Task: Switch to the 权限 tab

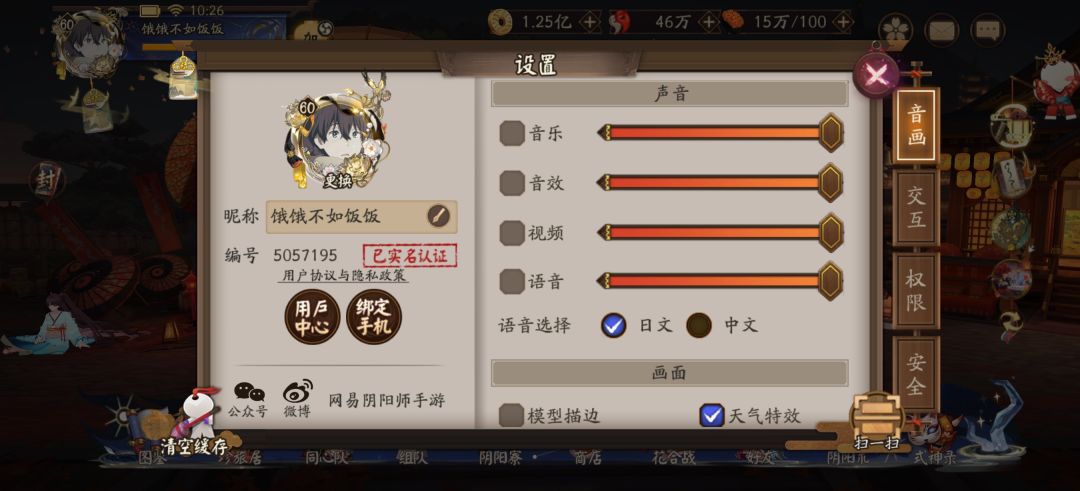Action: tap(916, 291)
